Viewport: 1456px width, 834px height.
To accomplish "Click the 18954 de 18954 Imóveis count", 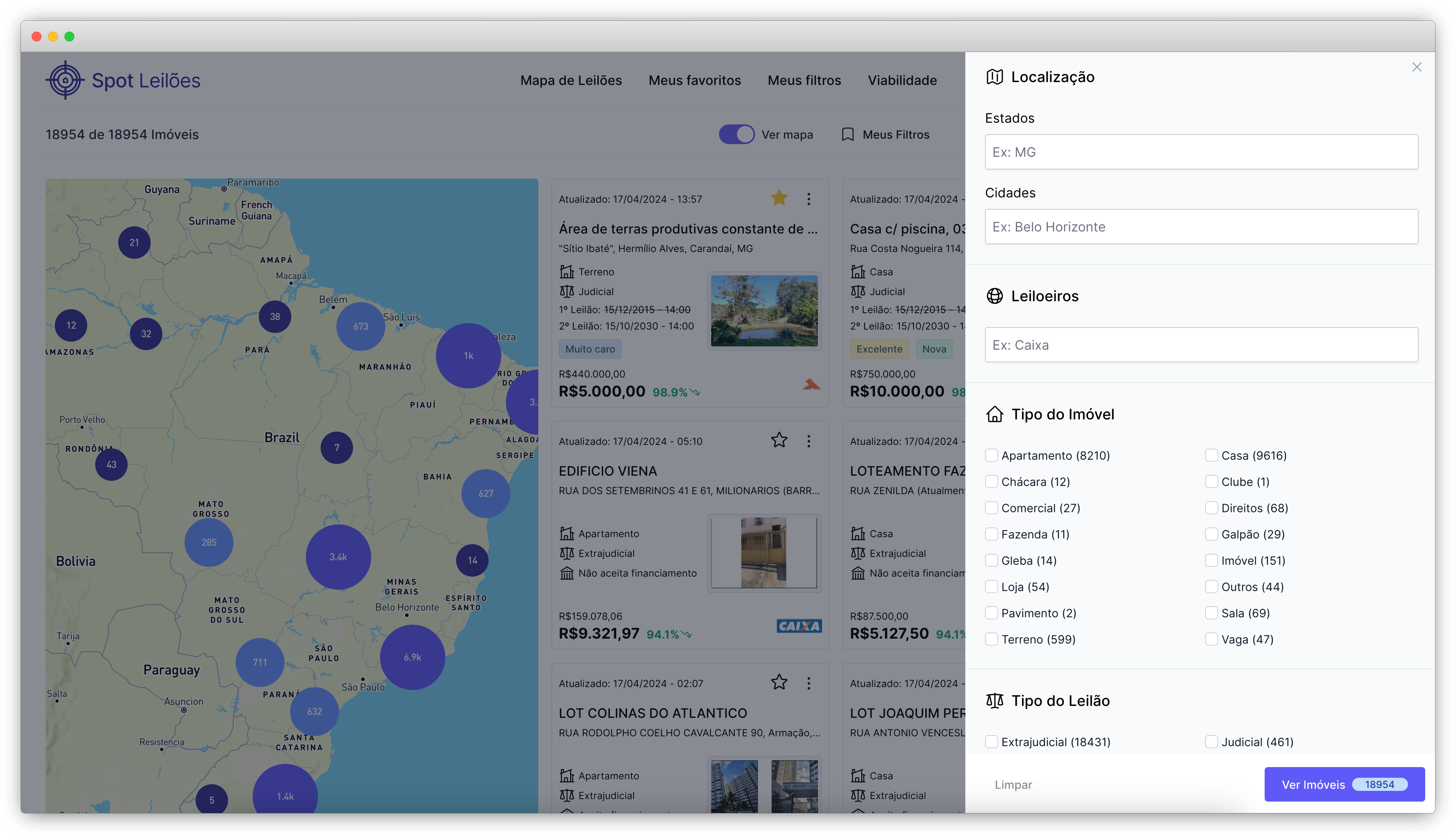I will tap(122, 135).
